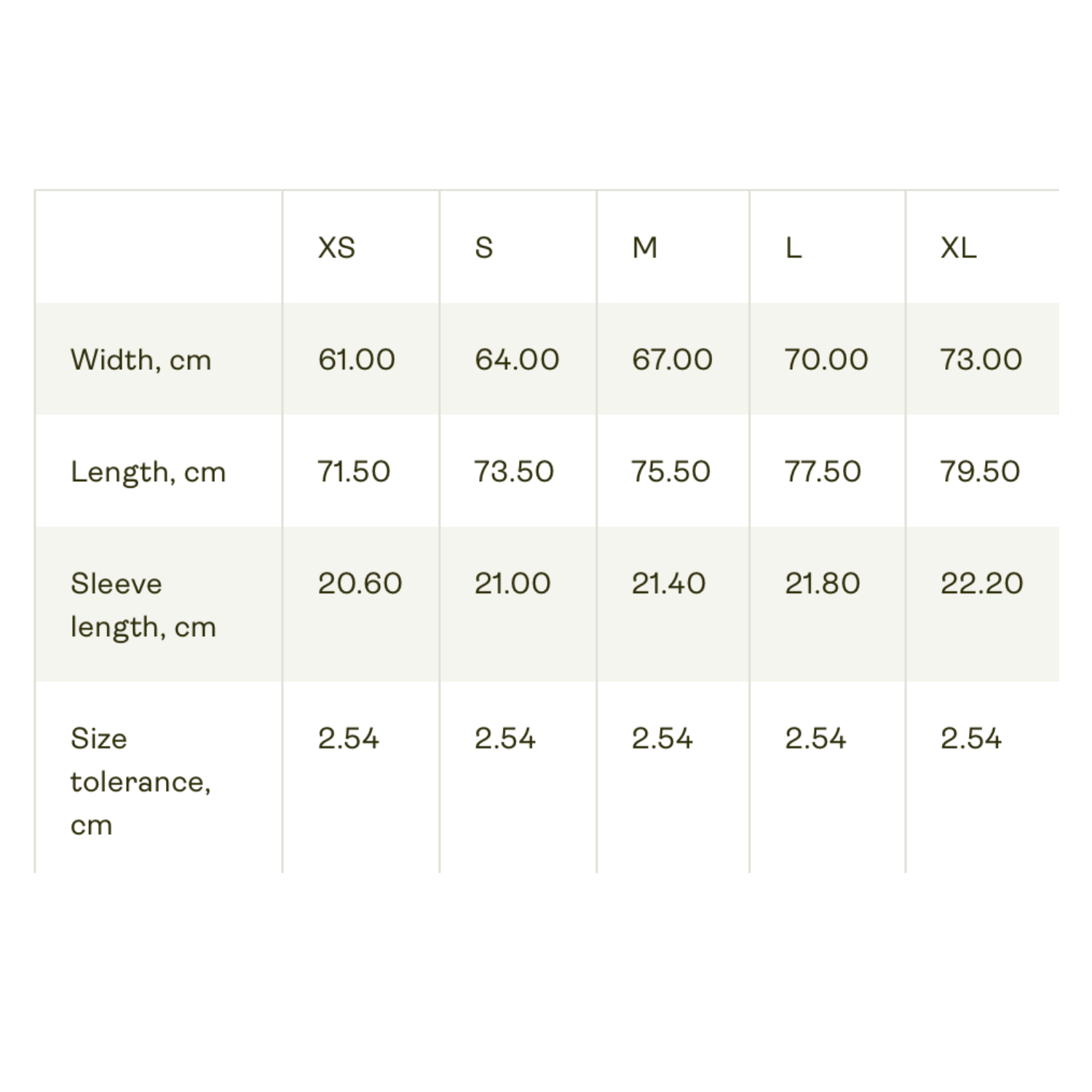
Task: Click the 'Width, cm' row label
Action: point(141,360)
